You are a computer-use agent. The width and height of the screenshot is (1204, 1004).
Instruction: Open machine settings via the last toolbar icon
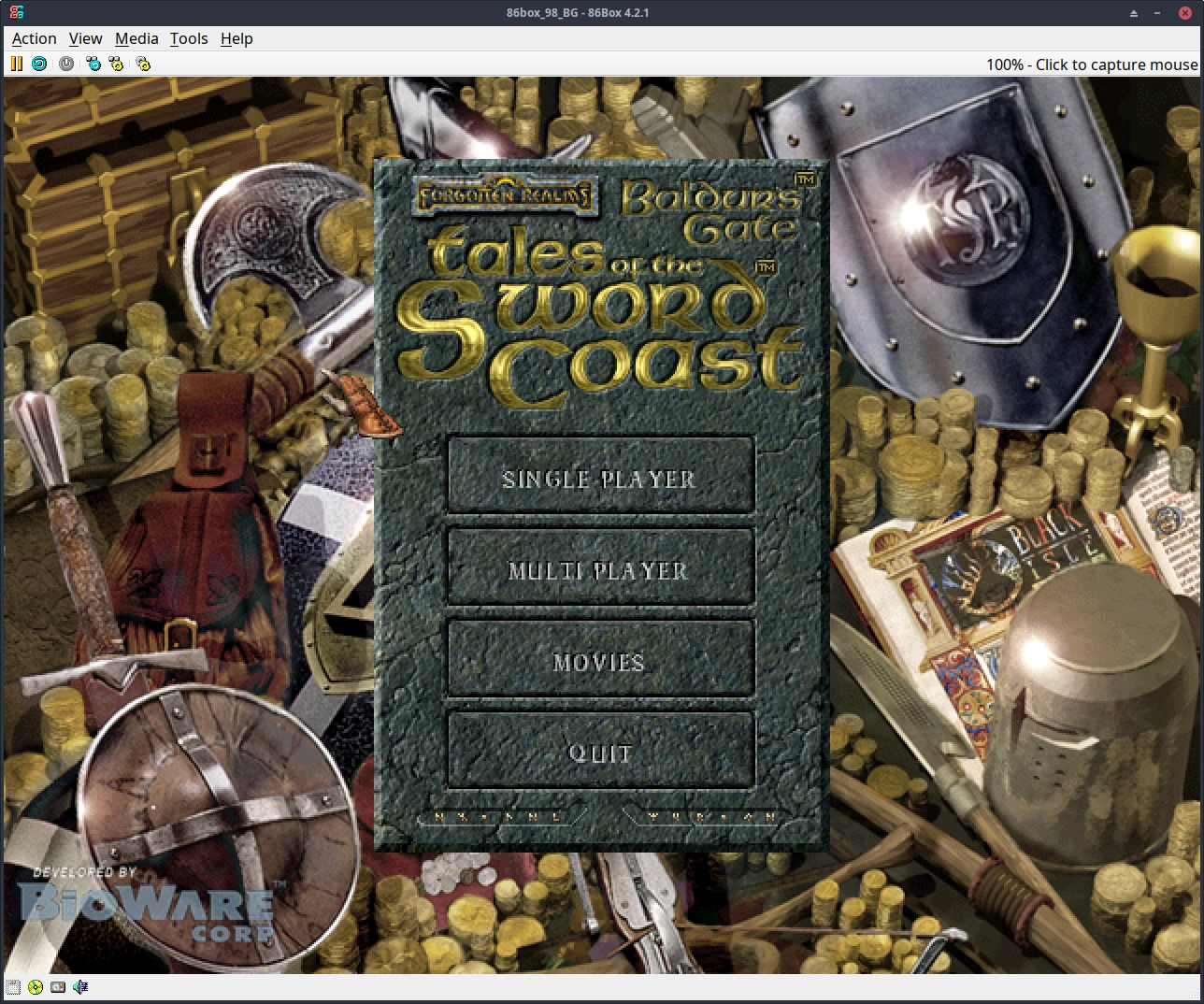pos(143,64)
